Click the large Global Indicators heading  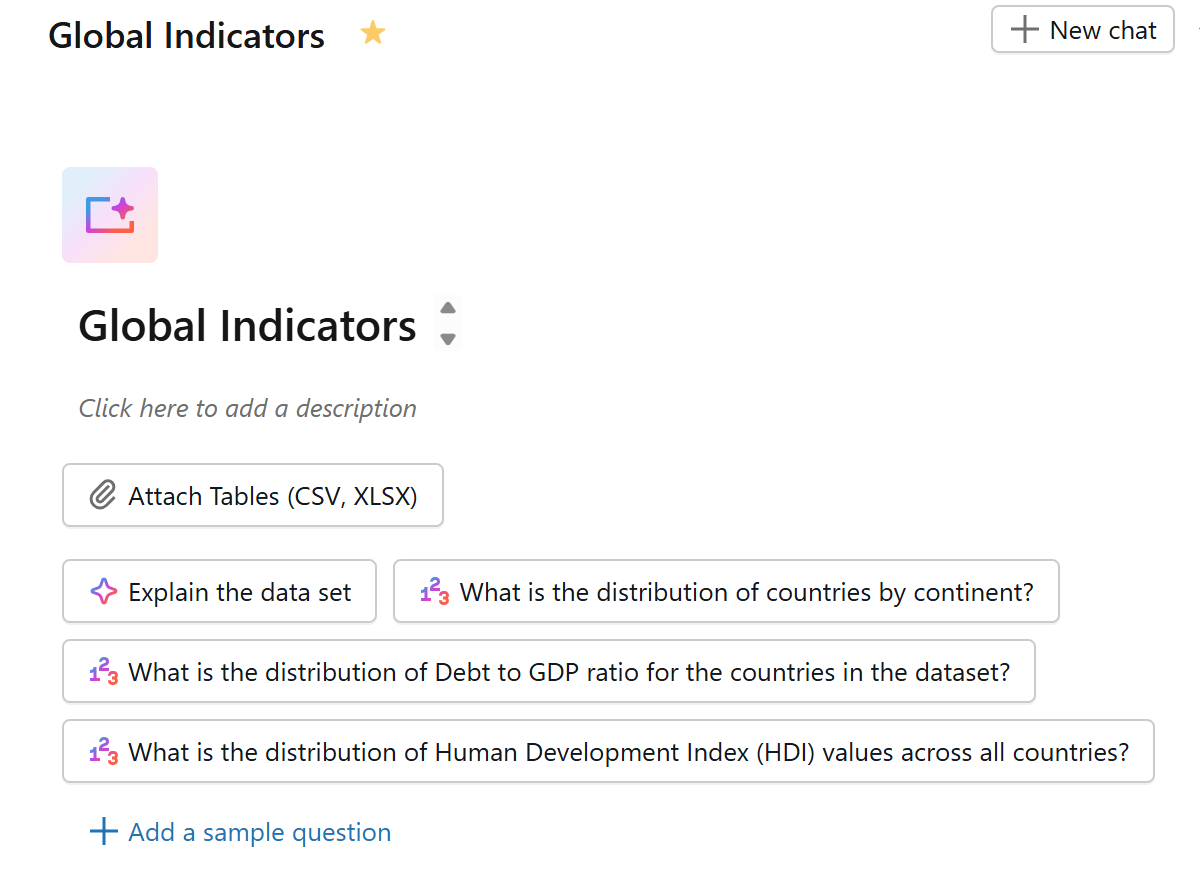coord(247,326)
